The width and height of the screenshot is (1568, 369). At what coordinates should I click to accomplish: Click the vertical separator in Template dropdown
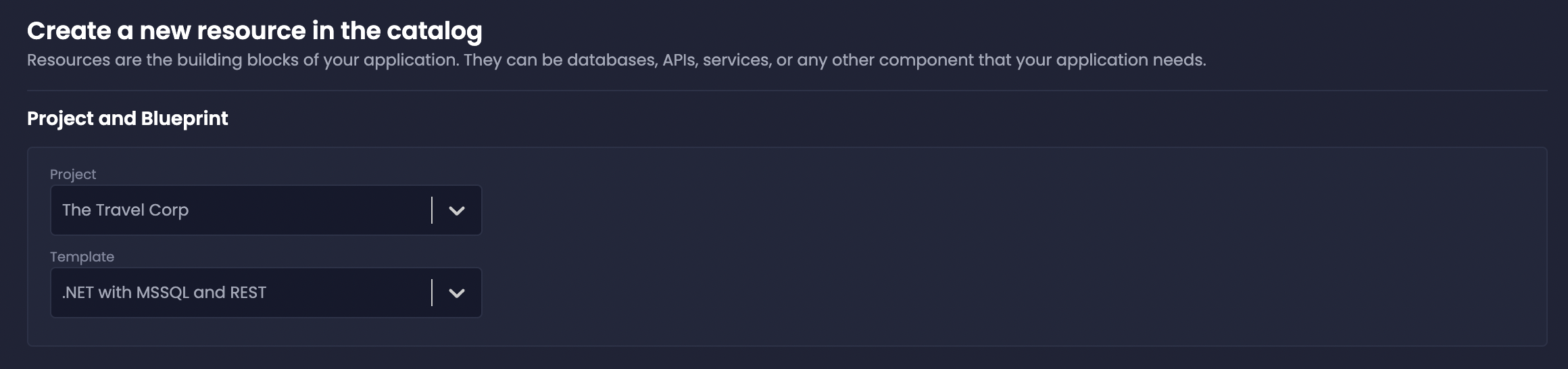(432, 293)
